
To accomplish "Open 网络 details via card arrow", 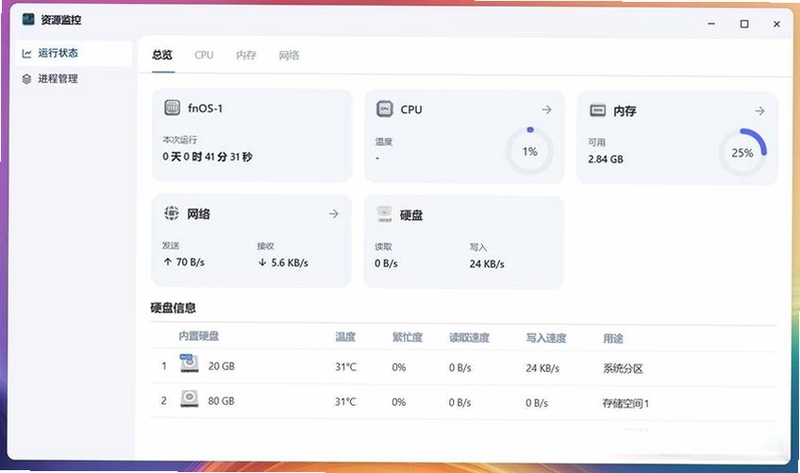I will click(334, 214).
